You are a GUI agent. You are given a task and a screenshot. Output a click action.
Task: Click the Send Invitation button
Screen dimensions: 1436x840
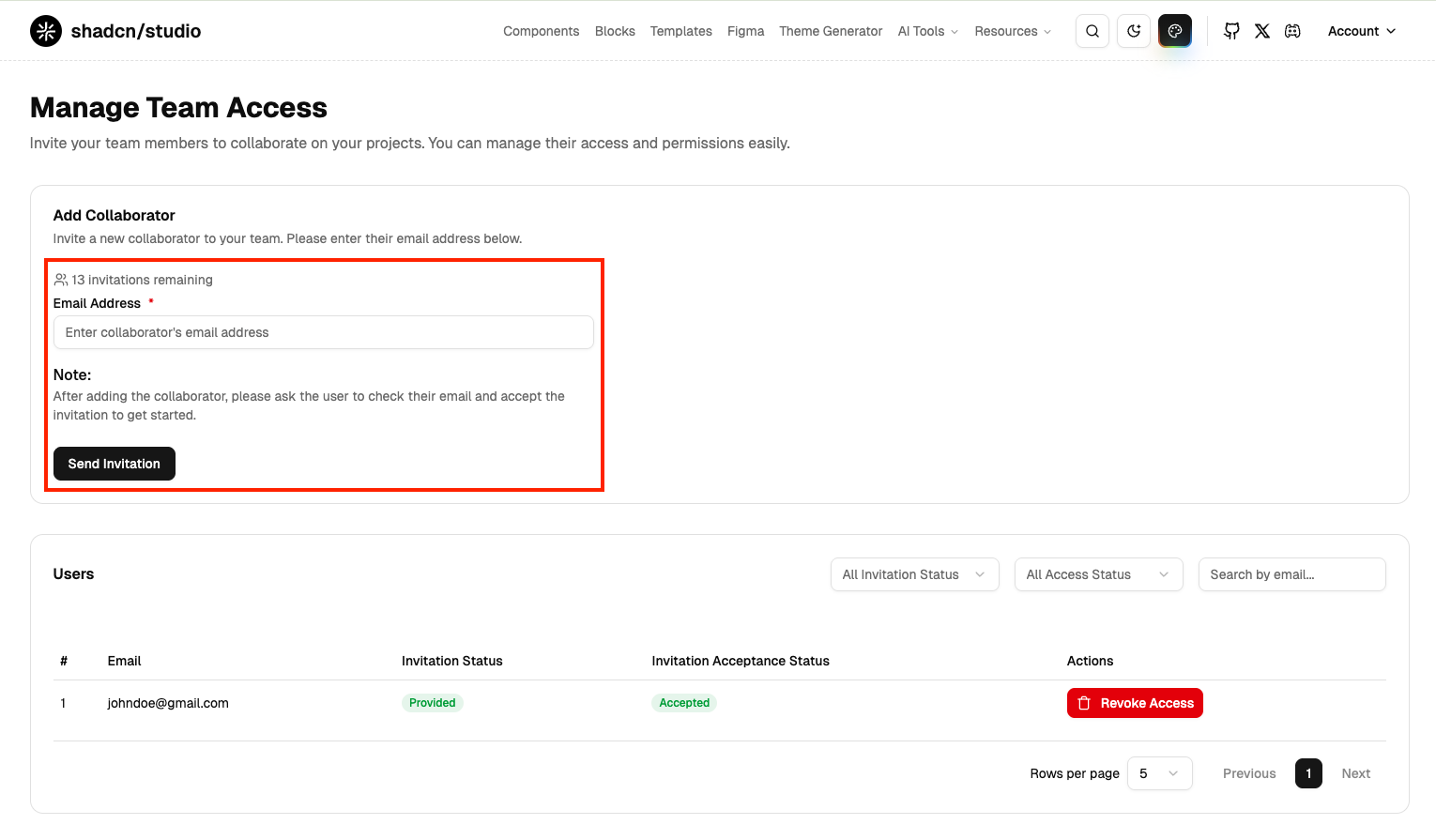click(115, 464)
